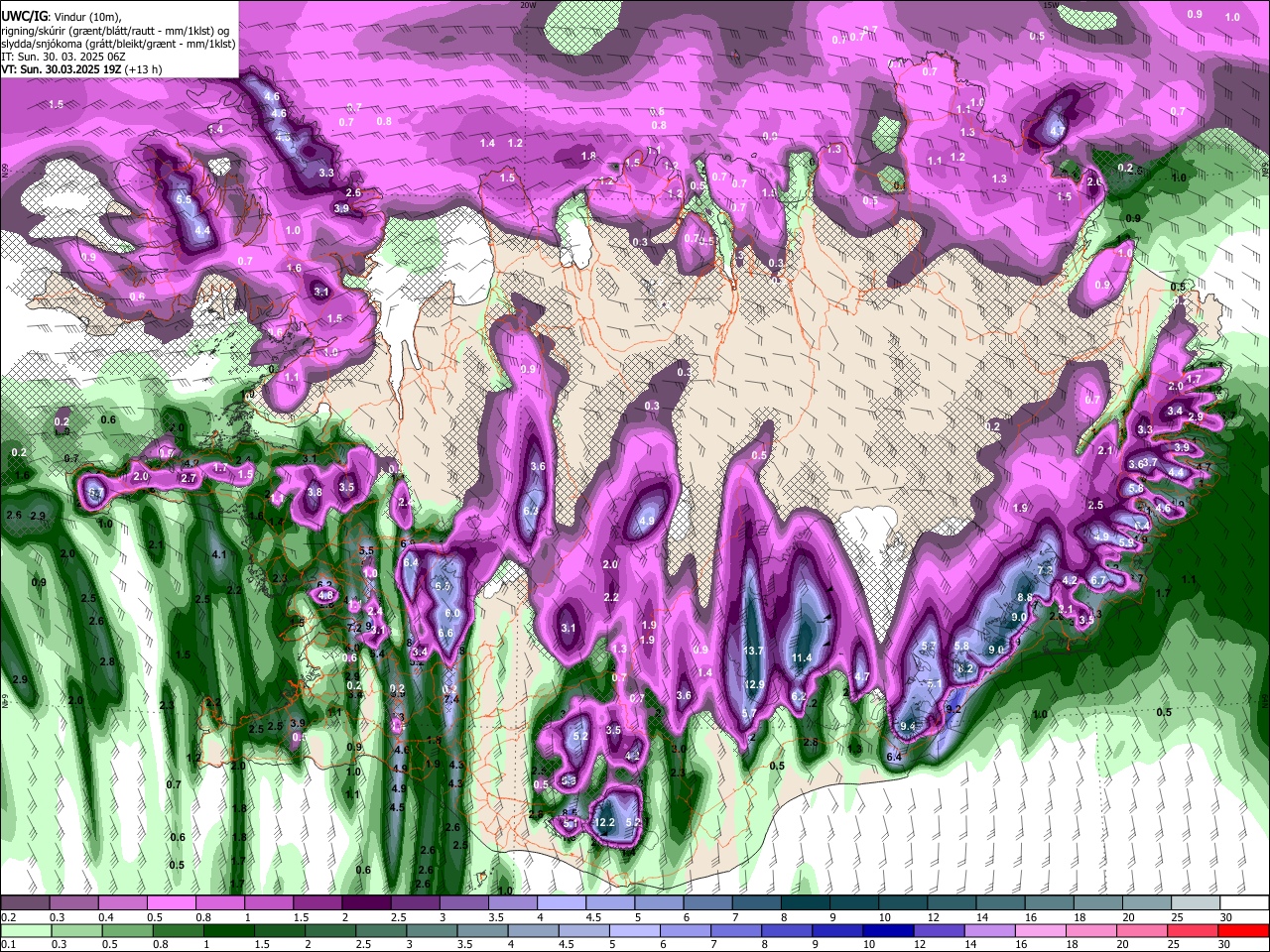Click the 9.4 value near the south coast
The height and width of the screenshot is (952, 1270).
click(908, 726)
